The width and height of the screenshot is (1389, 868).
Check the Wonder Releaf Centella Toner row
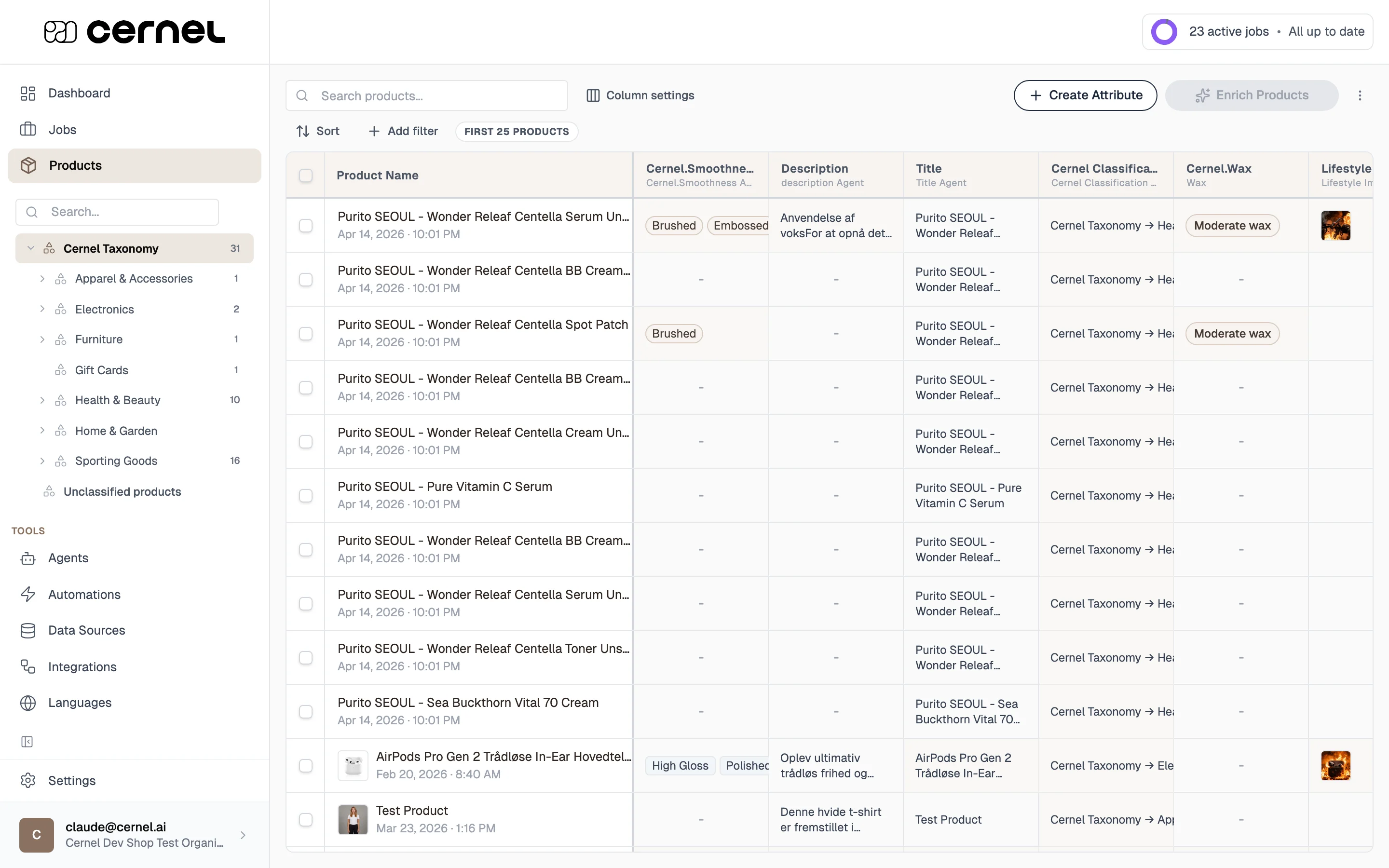306,658
